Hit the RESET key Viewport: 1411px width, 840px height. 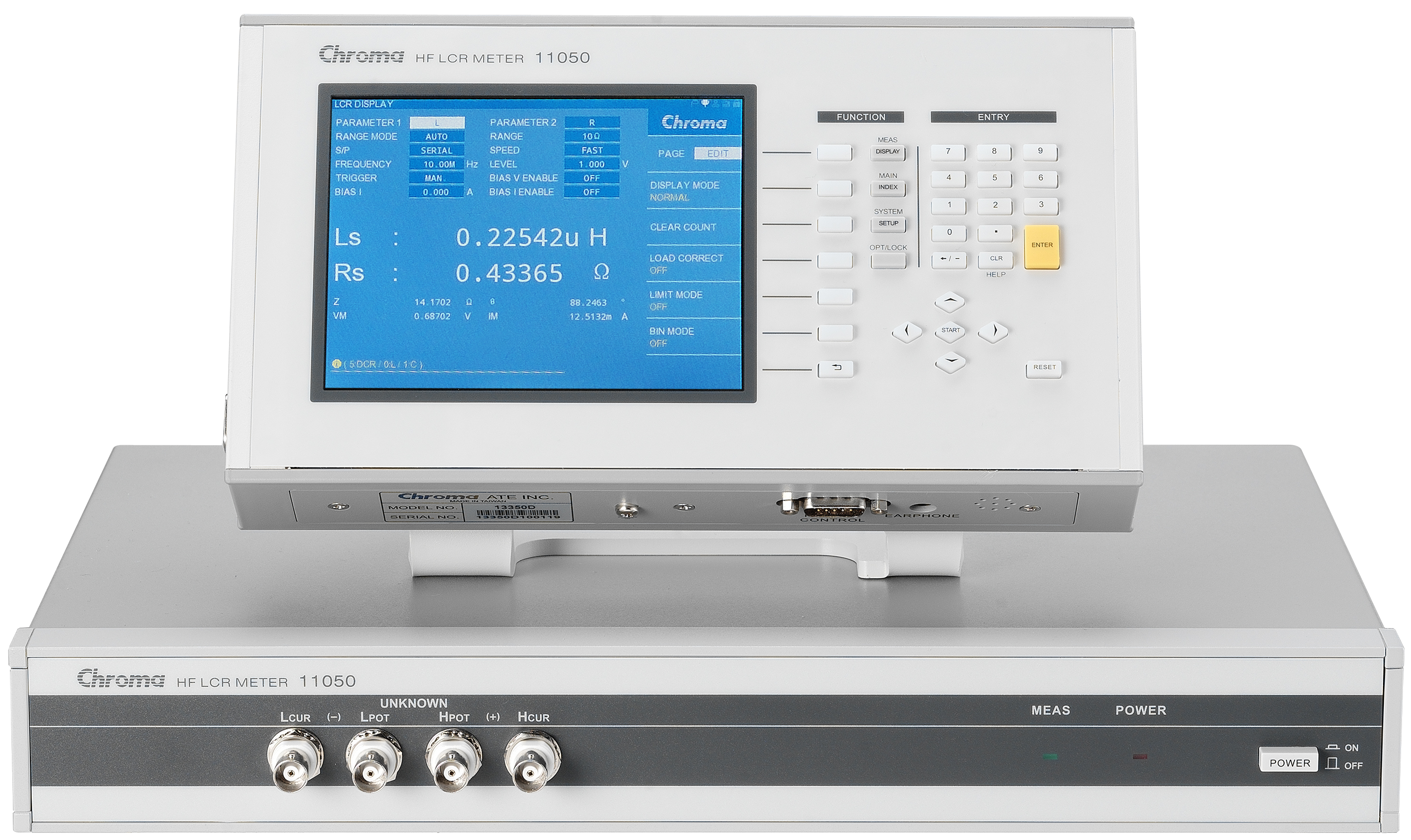coord(1044,369)
